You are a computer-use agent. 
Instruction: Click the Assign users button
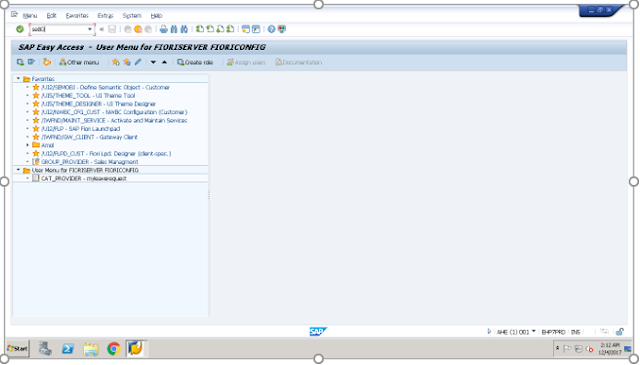[x=246, y=62]
